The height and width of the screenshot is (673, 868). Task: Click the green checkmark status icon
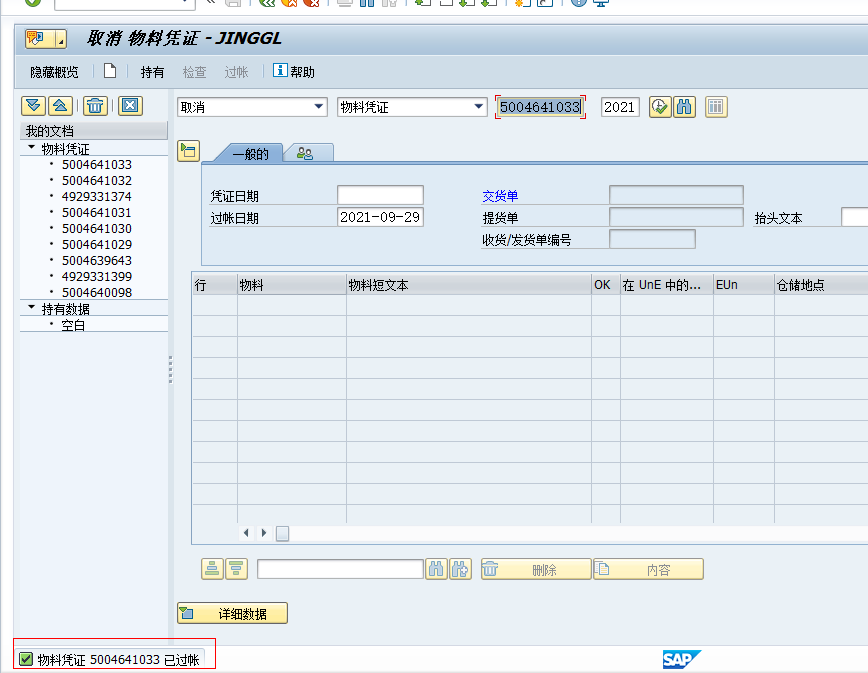(x=26, y=659)
